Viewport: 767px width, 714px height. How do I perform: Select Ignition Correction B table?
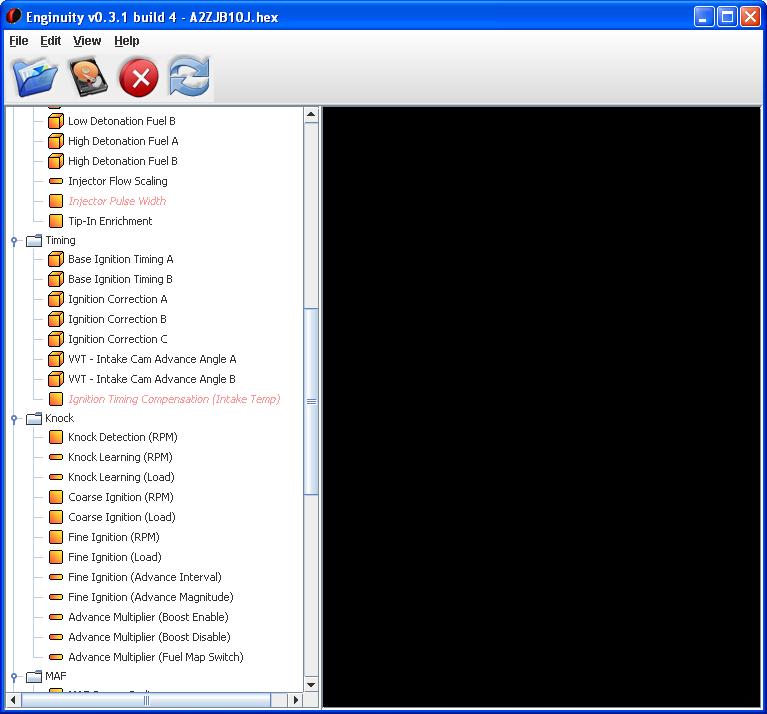[x=117, y=319]
